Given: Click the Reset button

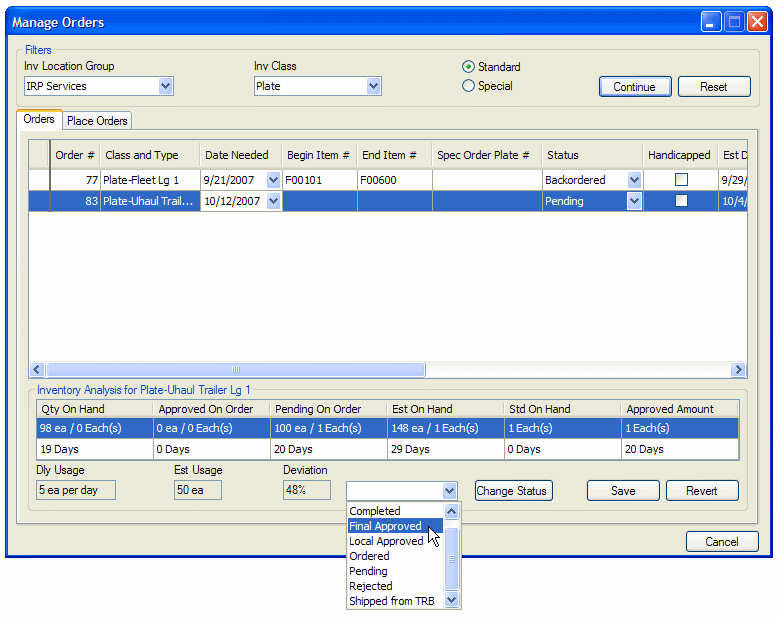Looking at the screenshot, I should point(713,86).
